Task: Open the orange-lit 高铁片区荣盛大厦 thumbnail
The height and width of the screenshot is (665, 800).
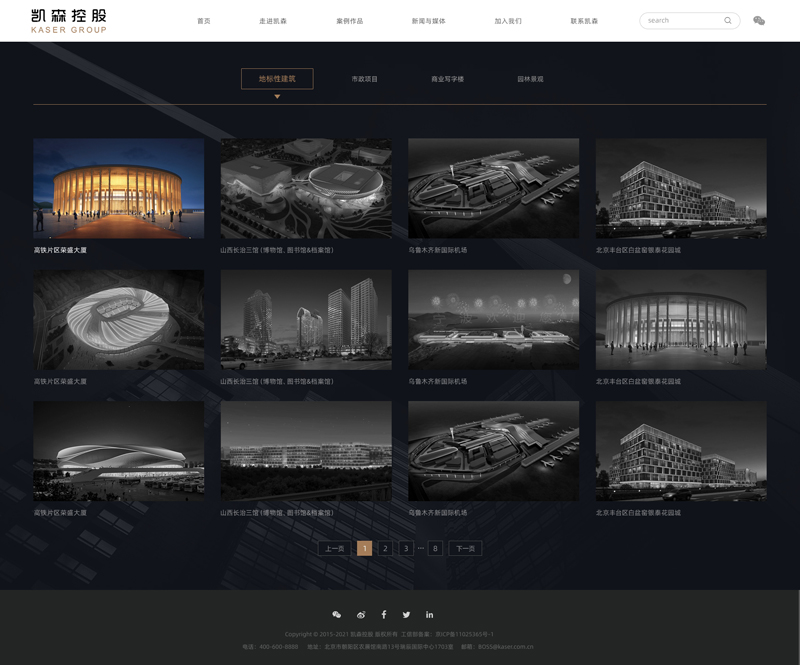Action: [x=118, y=188]
